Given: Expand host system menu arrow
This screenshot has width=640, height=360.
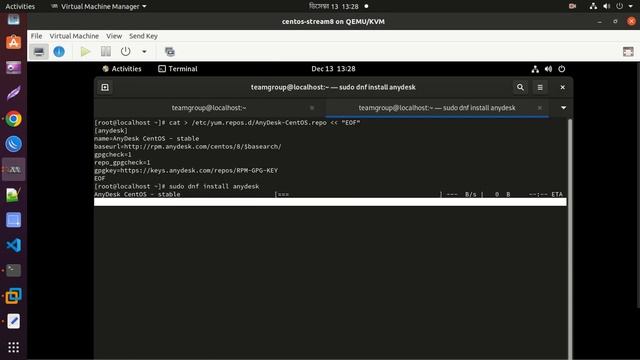Looking at the screenshot, I should (x=630, y=6).
